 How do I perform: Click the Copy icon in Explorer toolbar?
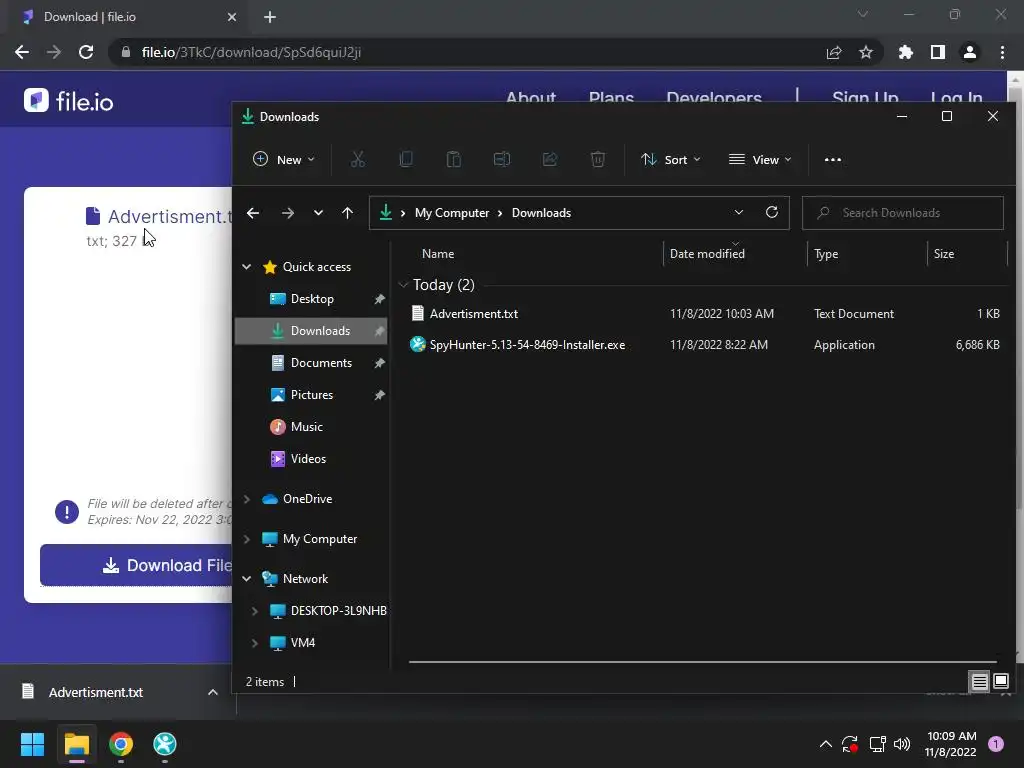(x=406, y=159)
